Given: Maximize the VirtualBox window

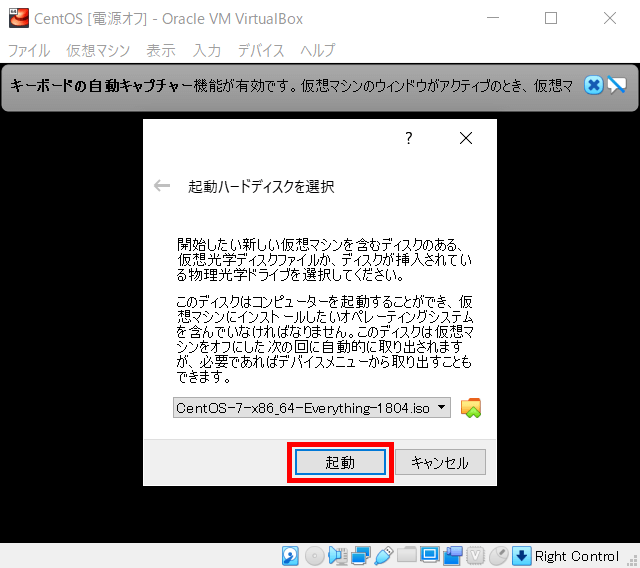Looking at the screenshot, I should coord(551,18).
